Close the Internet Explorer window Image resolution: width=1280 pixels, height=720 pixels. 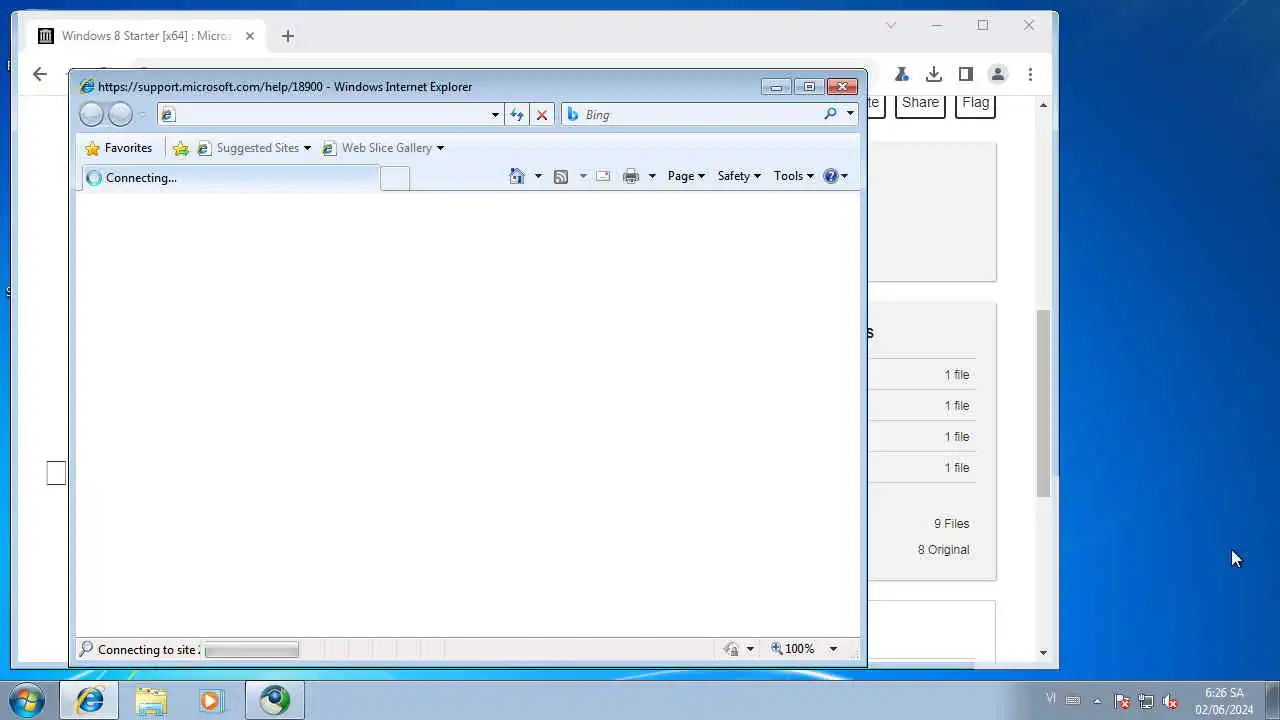pos(843,87)
